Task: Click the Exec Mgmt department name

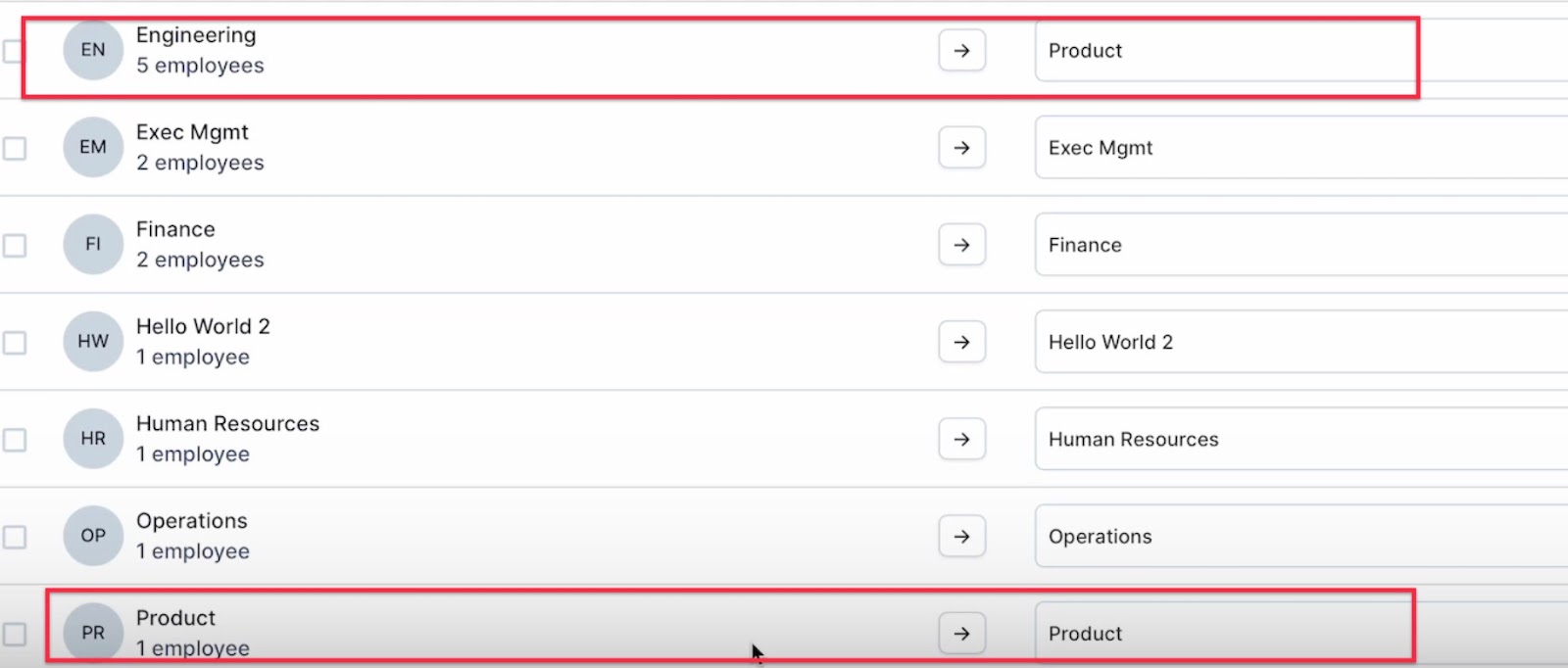Action: pos(192,132)
